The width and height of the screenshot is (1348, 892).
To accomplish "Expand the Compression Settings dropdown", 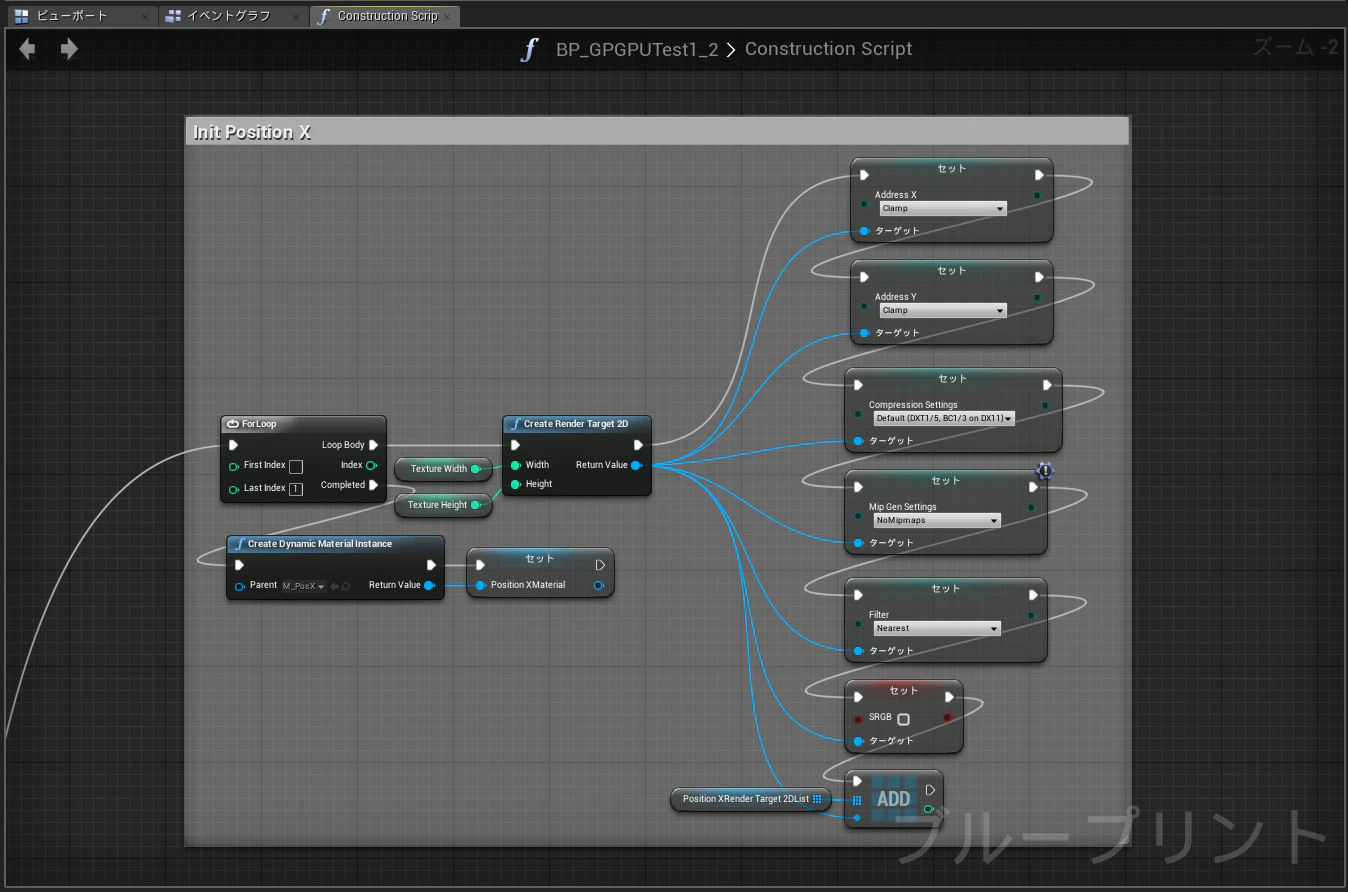I will (x=944, y=418).
